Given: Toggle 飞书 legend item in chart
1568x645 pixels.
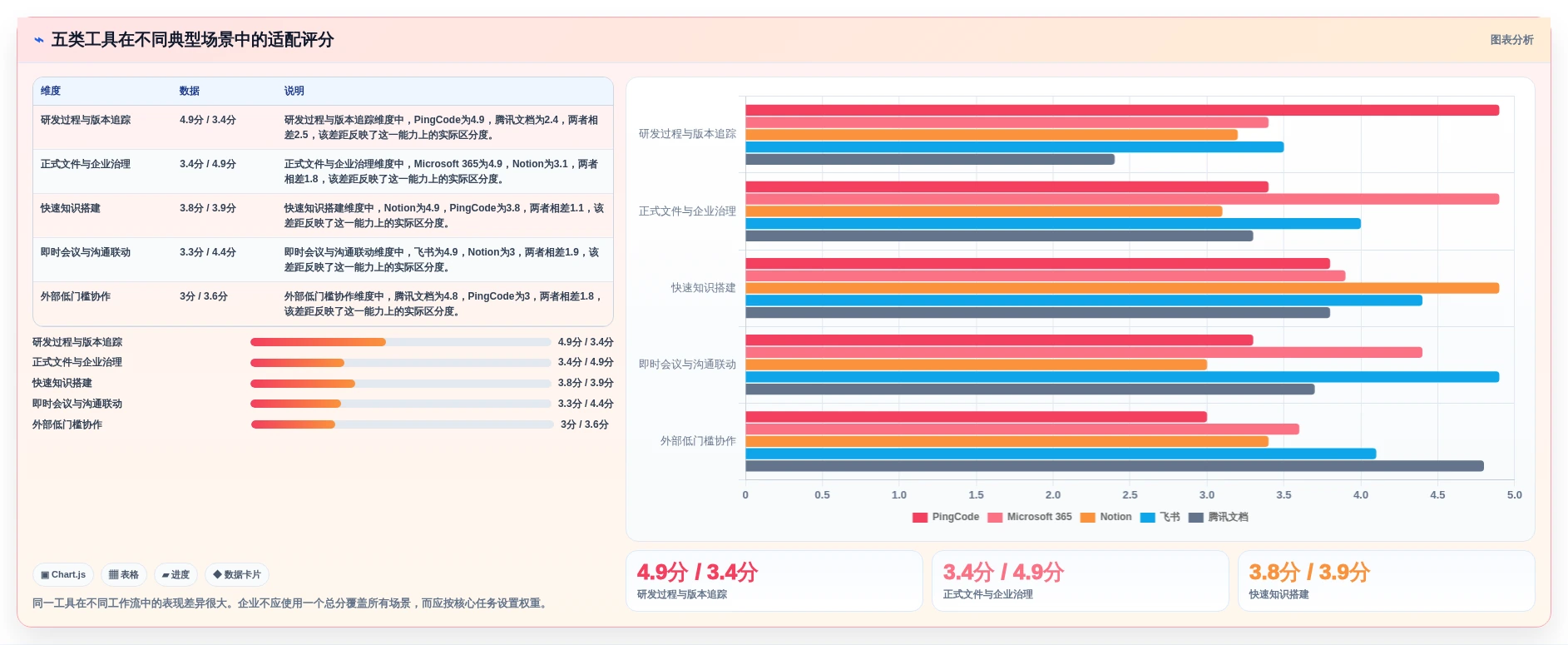Looking at the screenshot, I should (x=1160, y=518).
